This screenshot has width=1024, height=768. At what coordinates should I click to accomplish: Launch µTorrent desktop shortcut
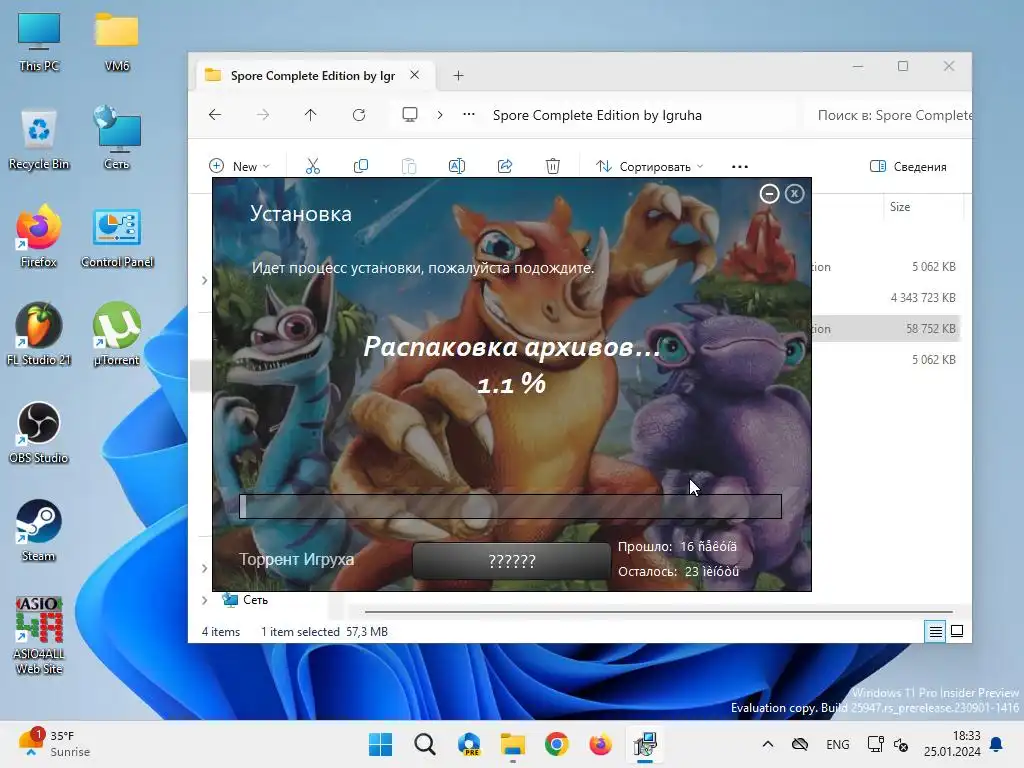click(x=116, y=334)
